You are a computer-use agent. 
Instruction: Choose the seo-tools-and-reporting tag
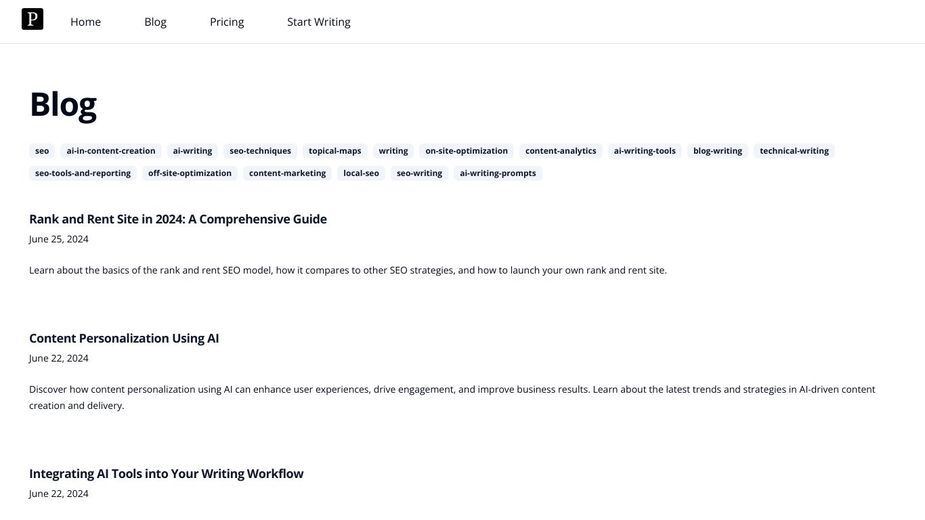83,174
